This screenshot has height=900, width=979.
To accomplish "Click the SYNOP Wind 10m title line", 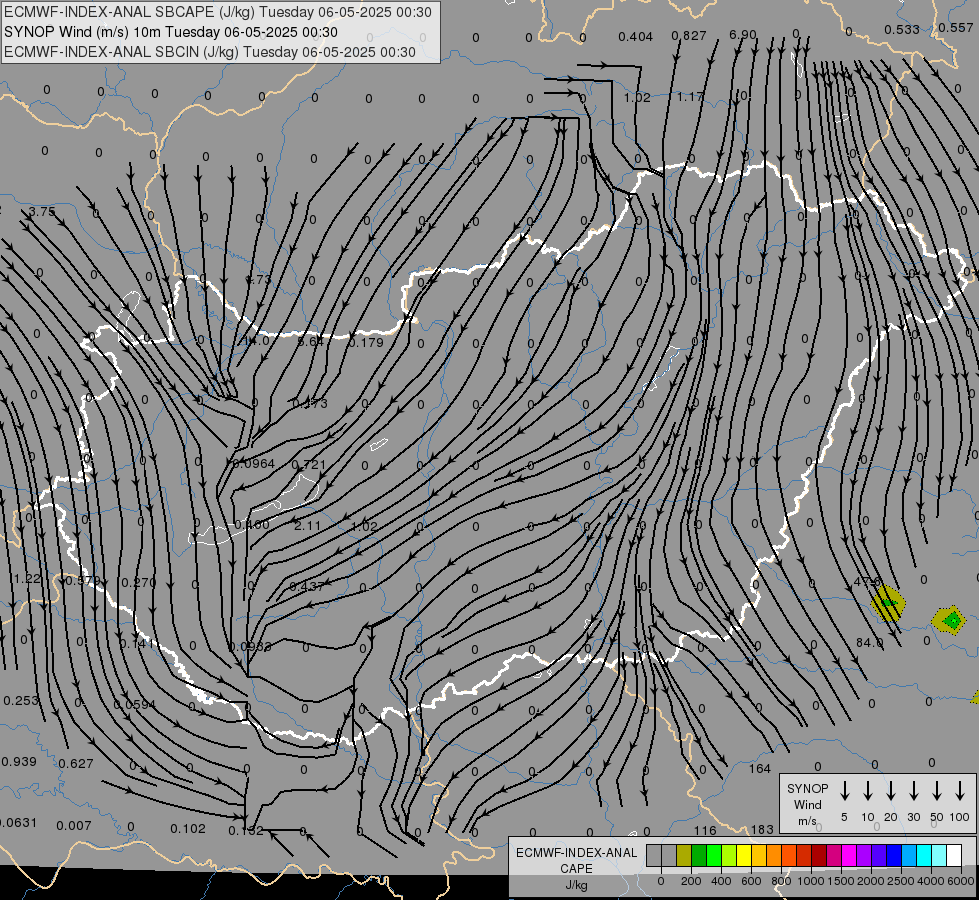I will coord(170,32).
